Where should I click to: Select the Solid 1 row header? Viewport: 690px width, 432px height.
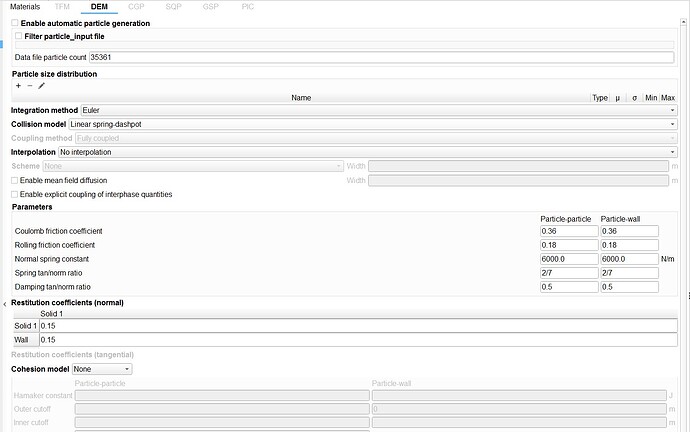tap(26, 326)
